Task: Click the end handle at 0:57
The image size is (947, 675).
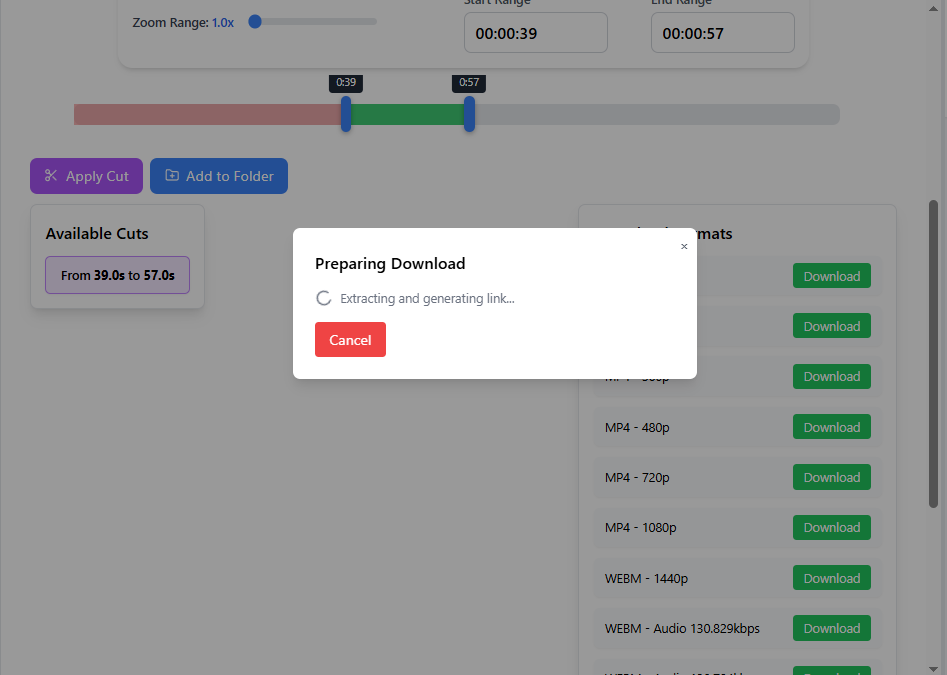Action: click(x=469, y=114)
